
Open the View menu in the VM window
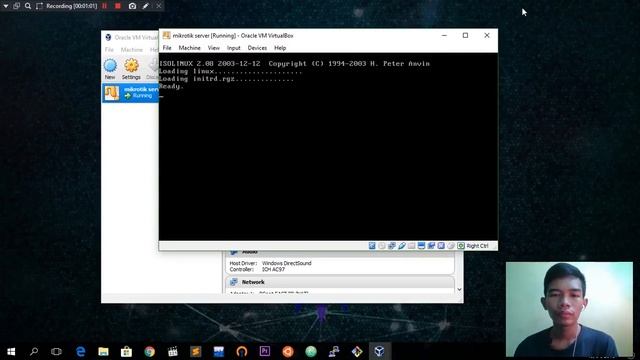click(213, 48)
